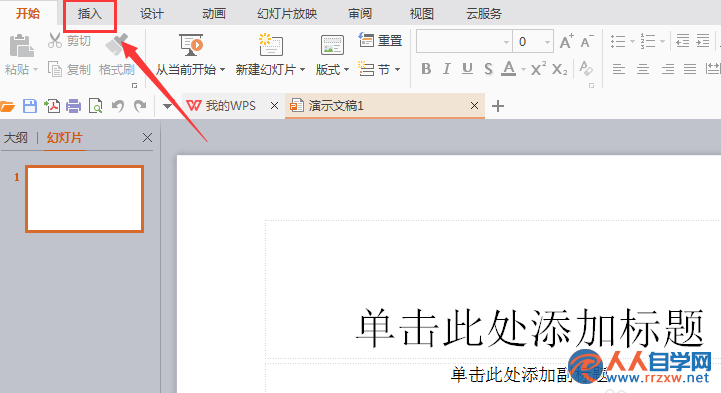The height and width of the screenshot is (393, 721).
Task: Click the undo arrow
Action: pos(118,106)
